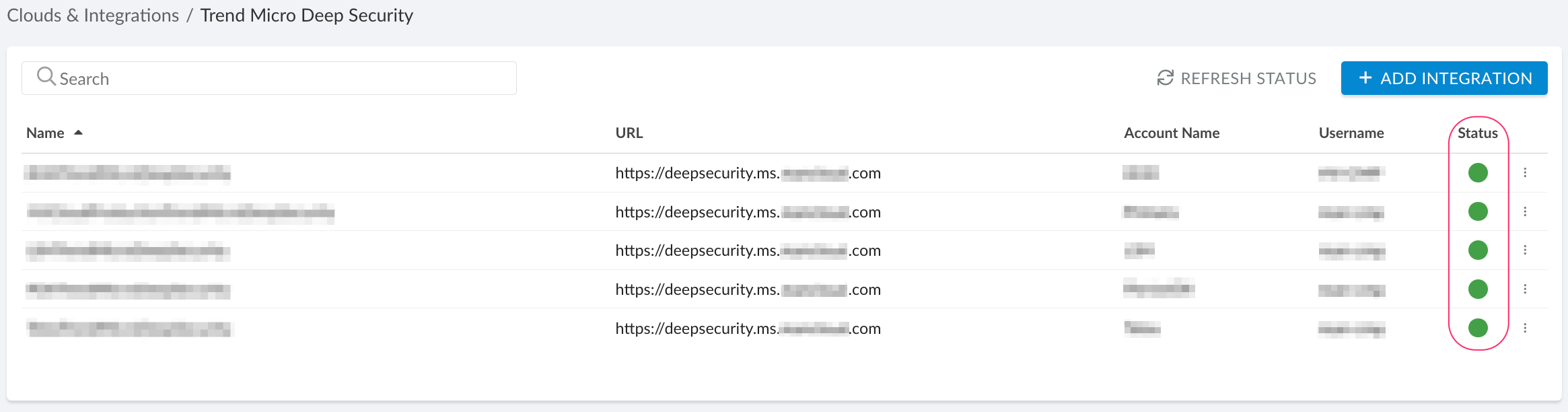
Task: Open the Clouds & Integrations breadcrumb
Action: 92,15
